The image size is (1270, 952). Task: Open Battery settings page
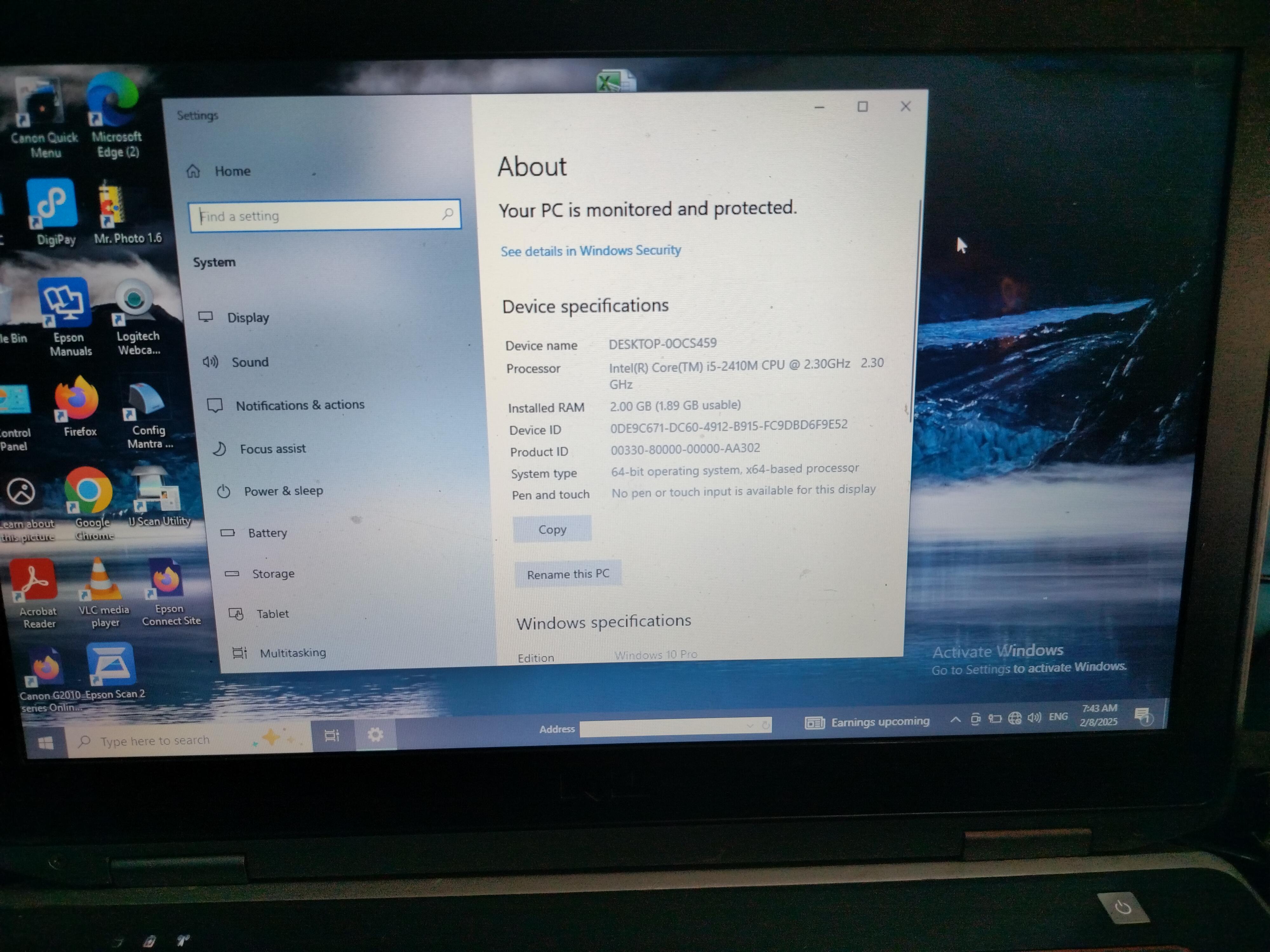pos(254,532)
